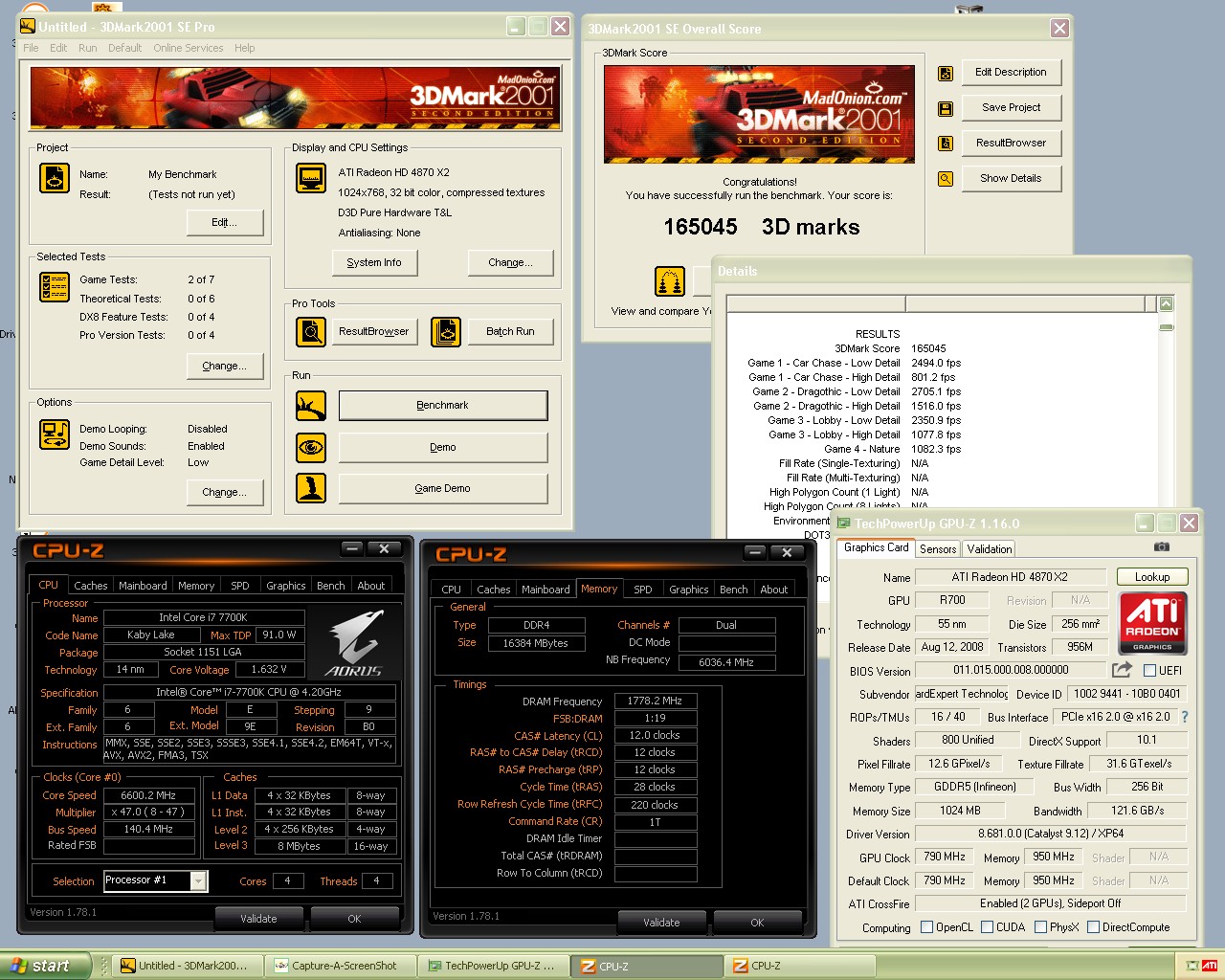Click the Benchmark run icon

click(311, 406)
